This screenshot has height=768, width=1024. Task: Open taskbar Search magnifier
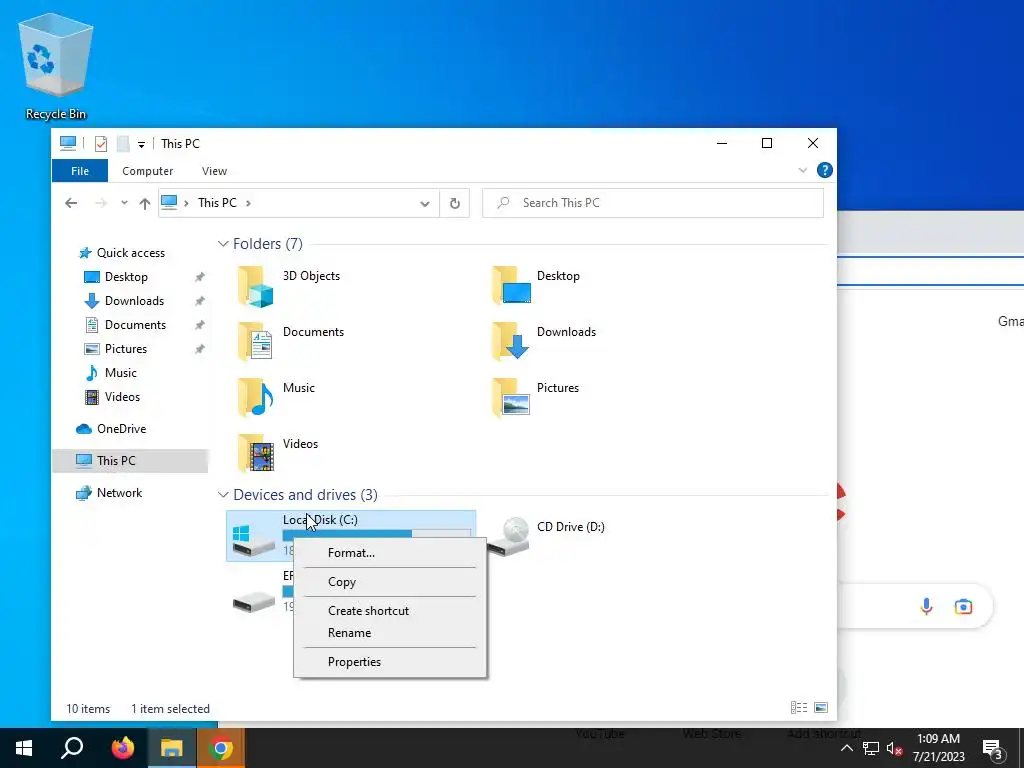(x=72, y=748)
